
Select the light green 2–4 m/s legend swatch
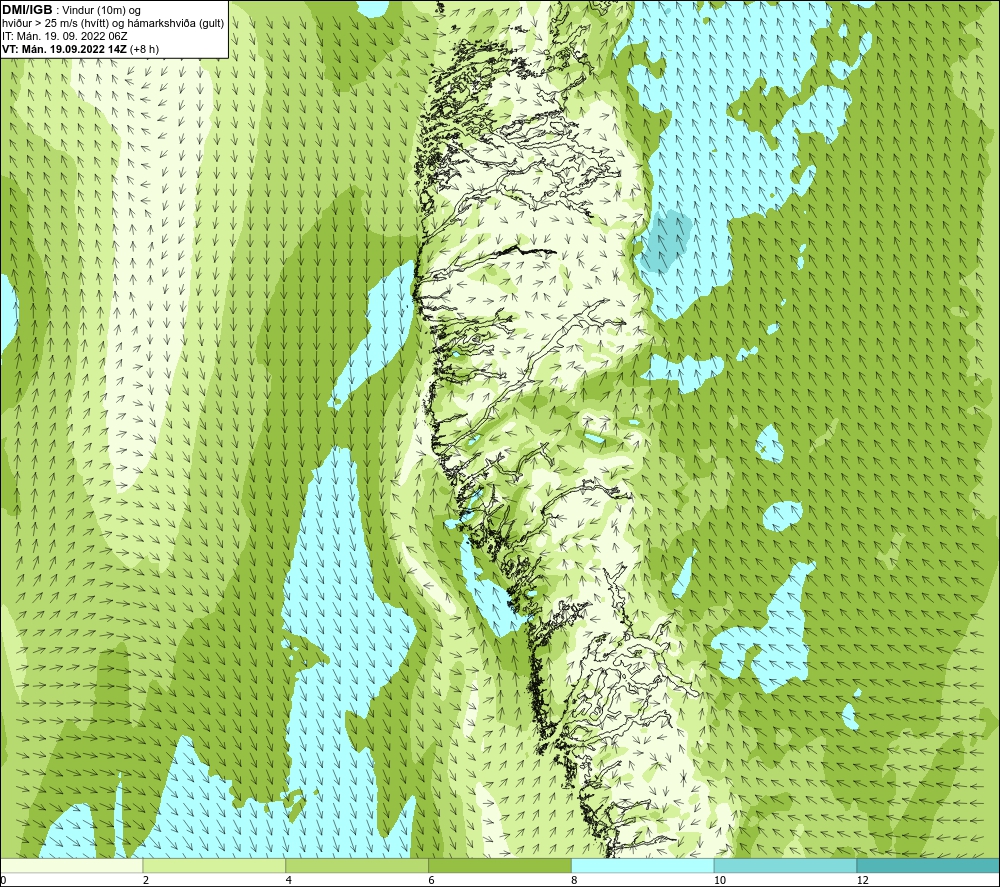pos(214,865)
